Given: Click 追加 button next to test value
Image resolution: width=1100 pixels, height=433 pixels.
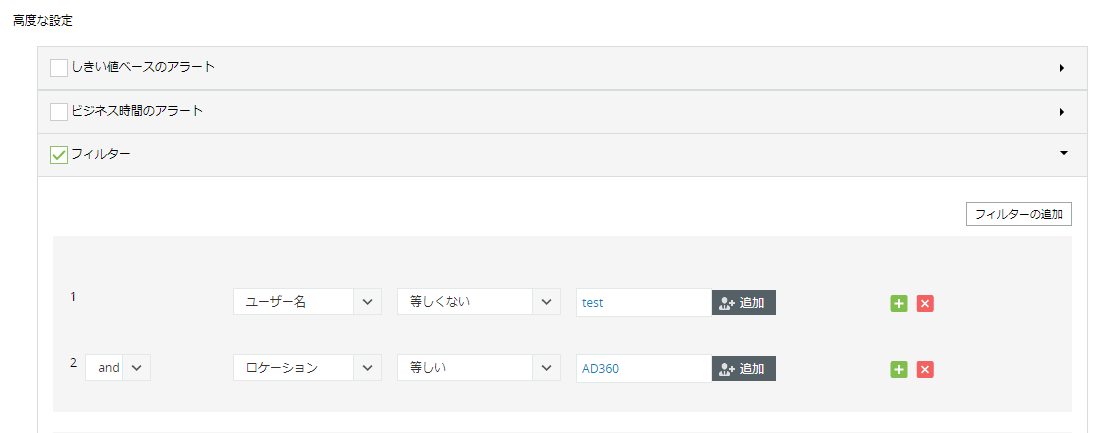Looking at the screenshot, I should (744, 302).
